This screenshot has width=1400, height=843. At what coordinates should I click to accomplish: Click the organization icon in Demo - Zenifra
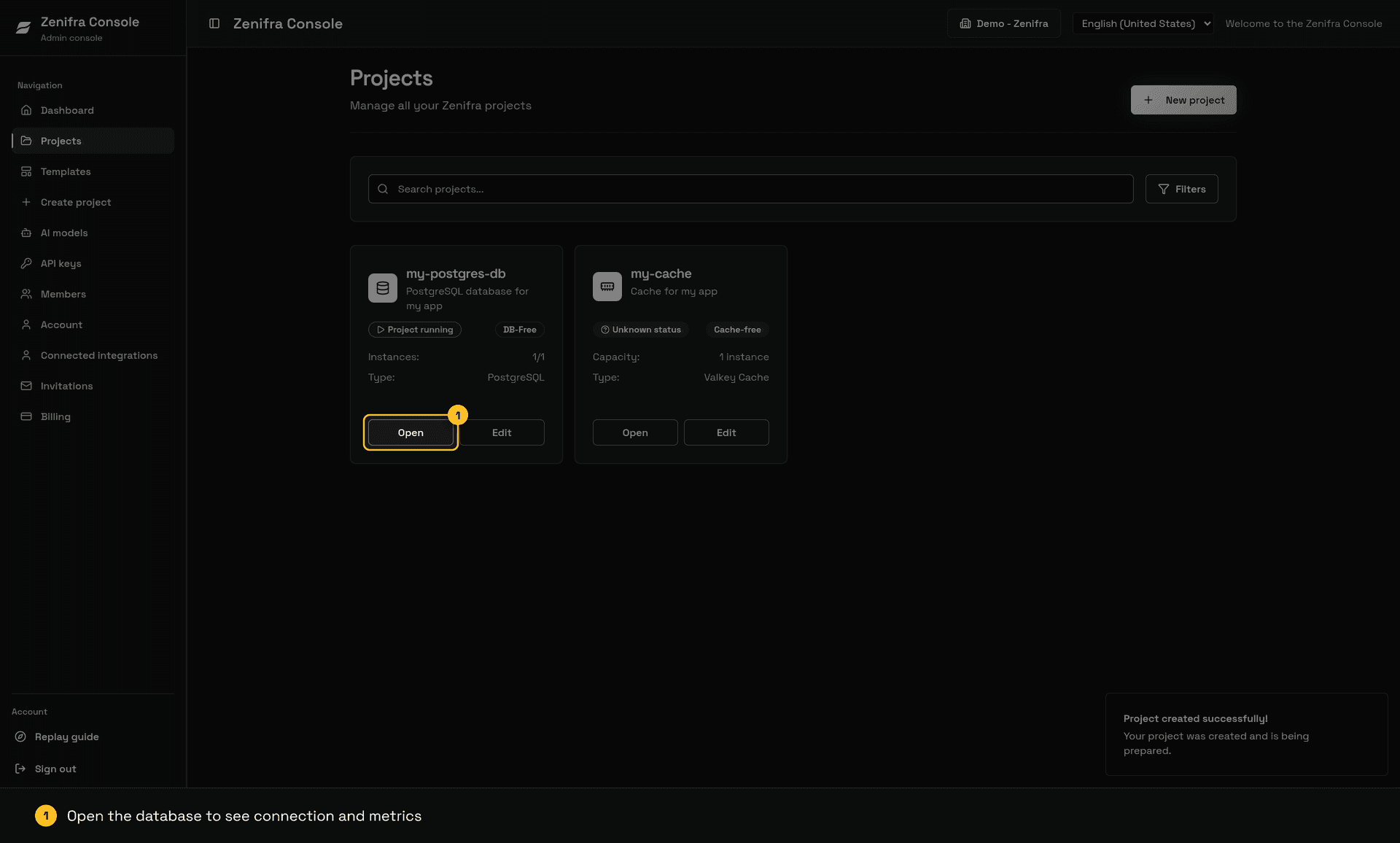pyautogui.click(x=965, y=23)
